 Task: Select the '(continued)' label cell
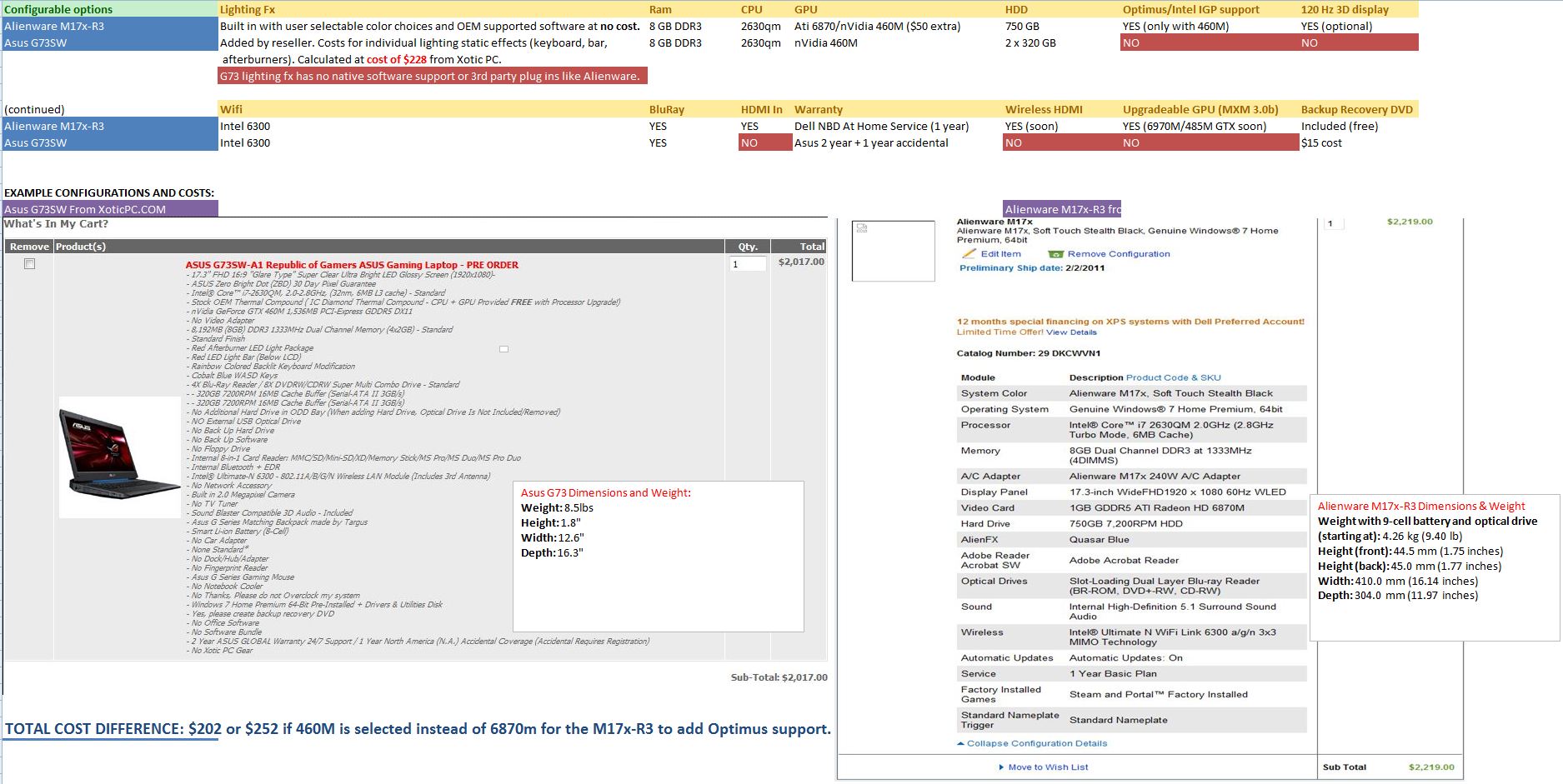110,109
